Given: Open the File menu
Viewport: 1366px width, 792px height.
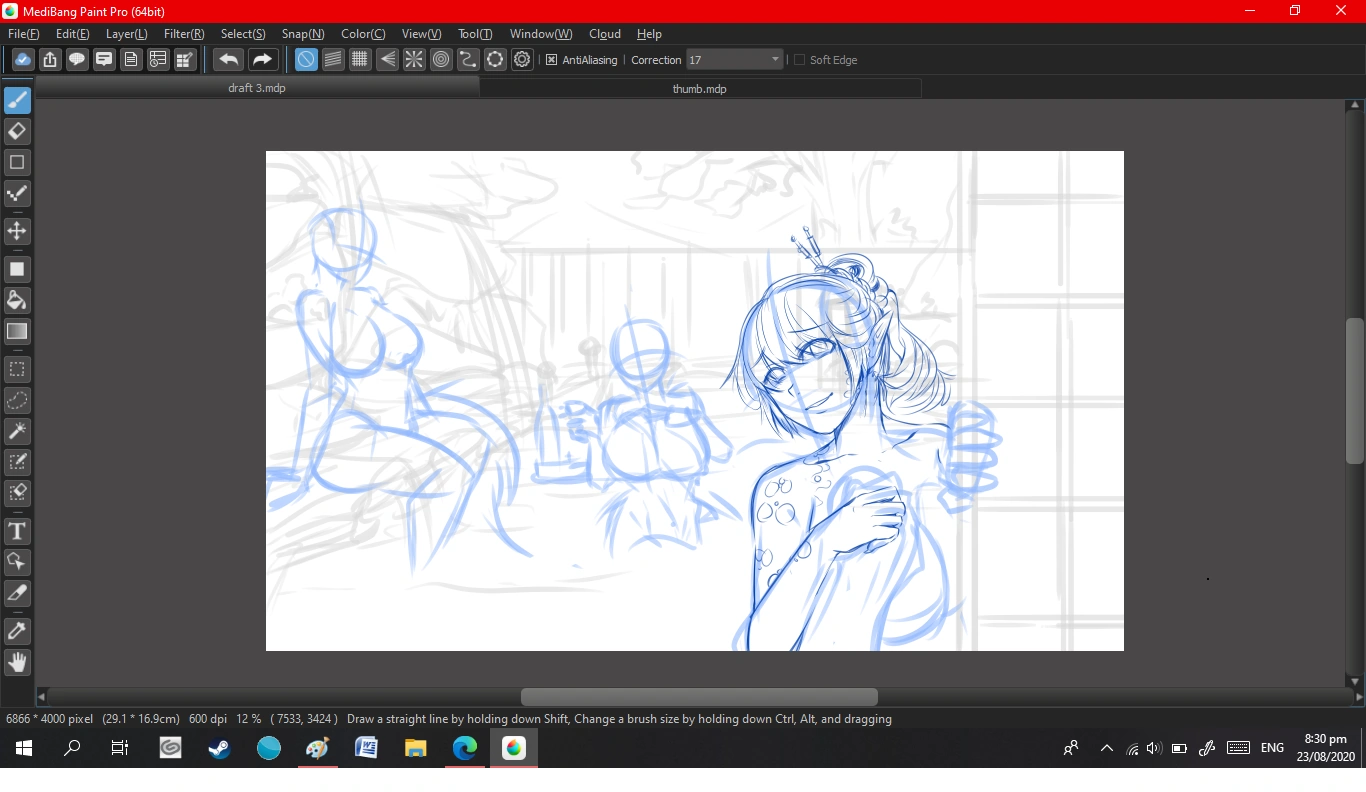Looking at the screenshot, I should 24,34.
